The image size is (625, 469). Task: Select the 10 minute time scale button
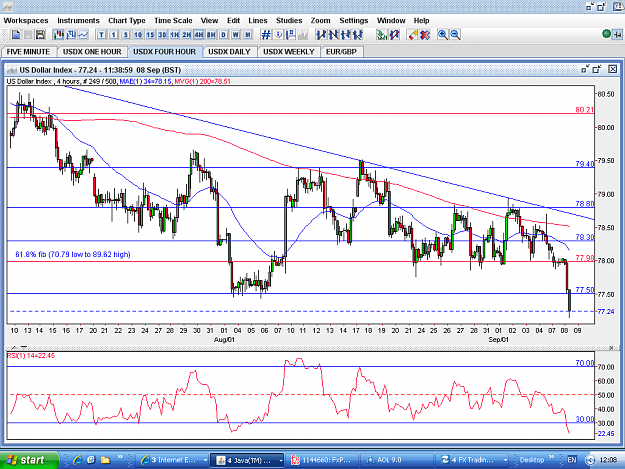138,35
